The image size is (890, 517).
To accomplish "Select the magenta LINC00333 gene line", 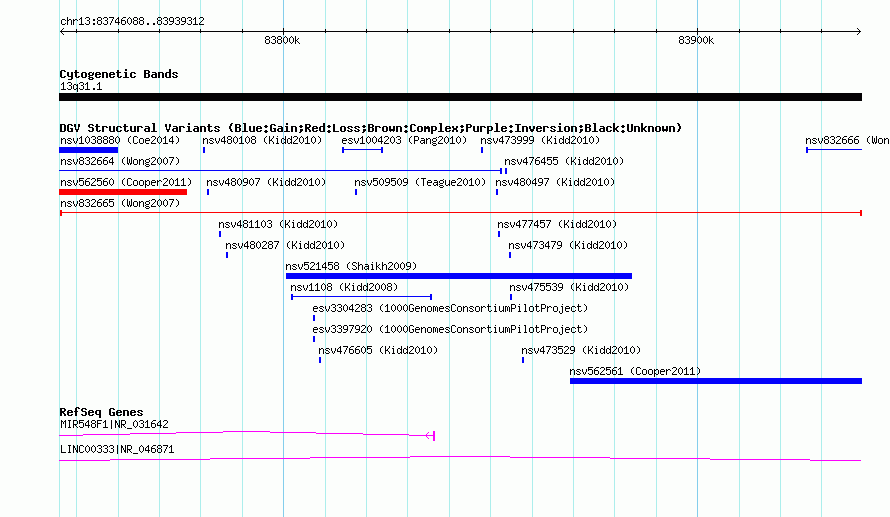I will point(460,459).
